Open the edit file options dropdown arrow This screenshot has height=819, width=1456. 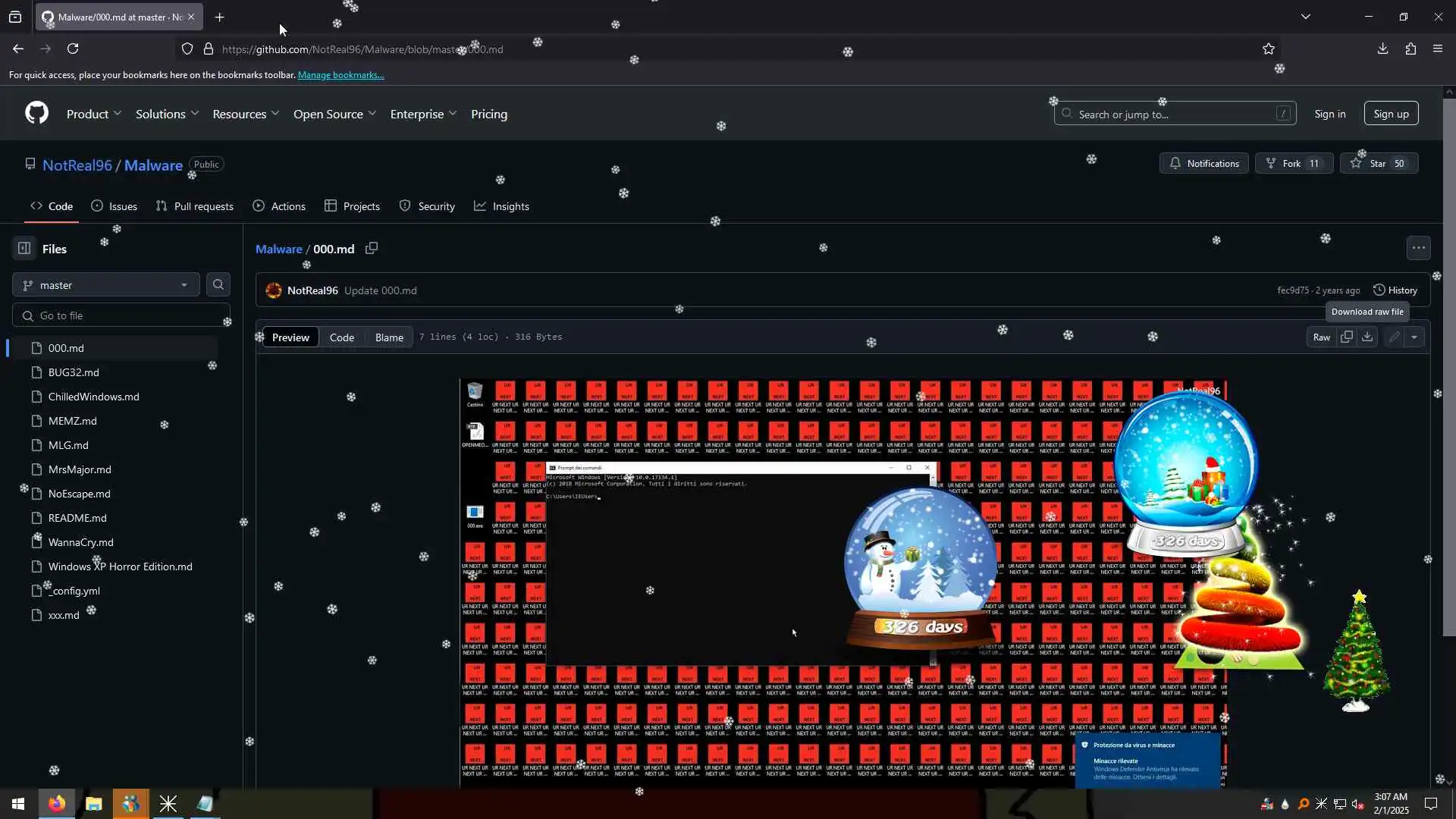1414,337
